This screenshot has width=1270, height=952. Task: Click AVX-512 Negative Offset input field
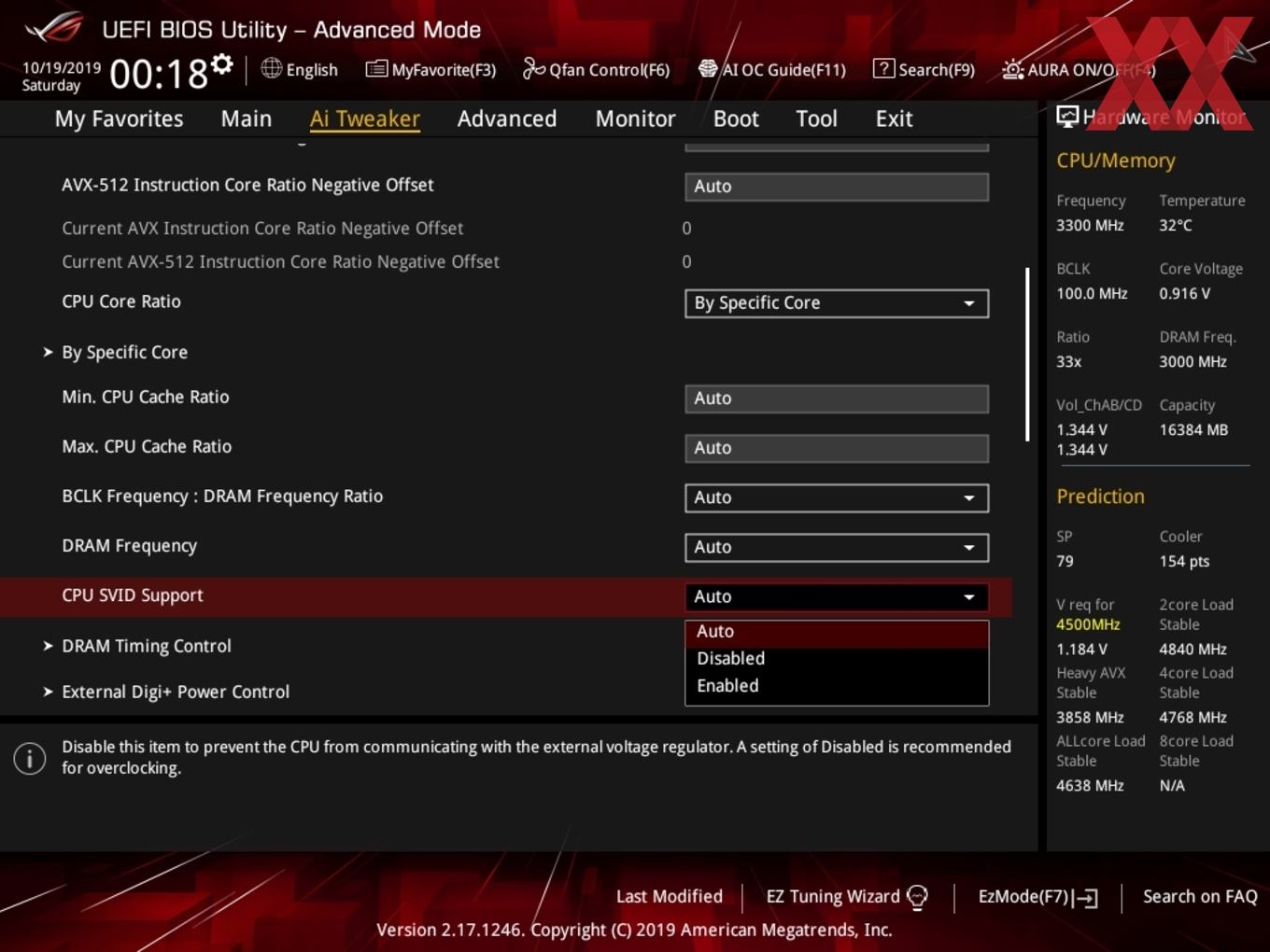coord(837,187)
